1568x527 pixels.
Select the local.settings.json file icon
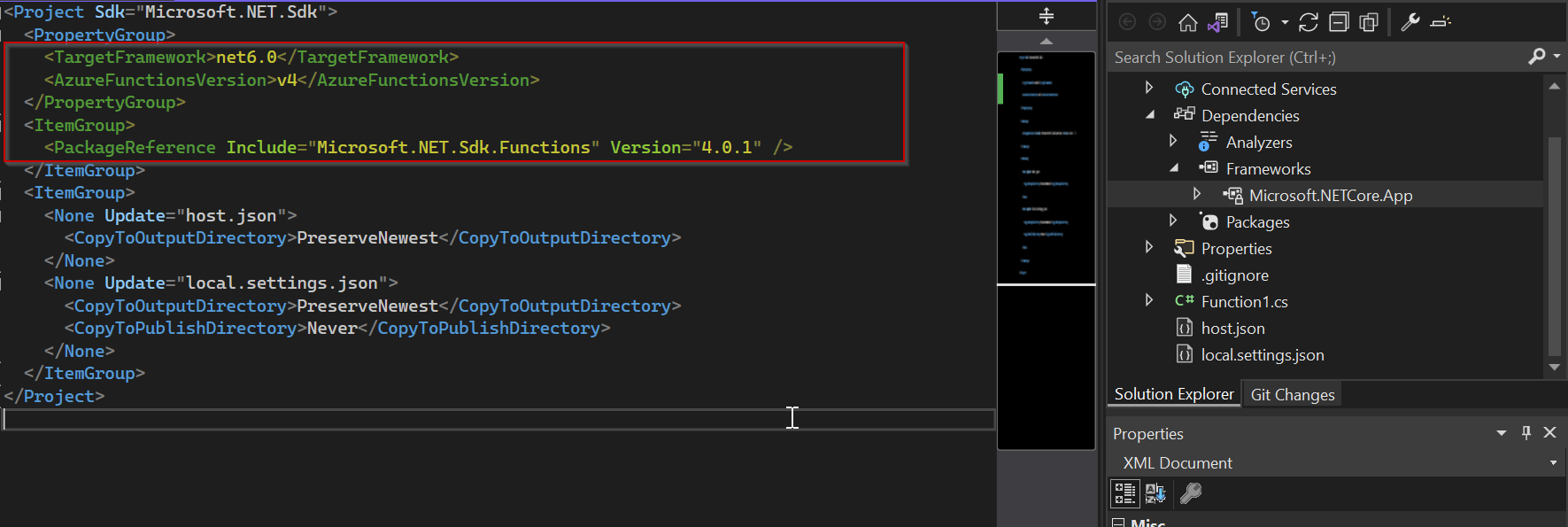point(1184,354)
